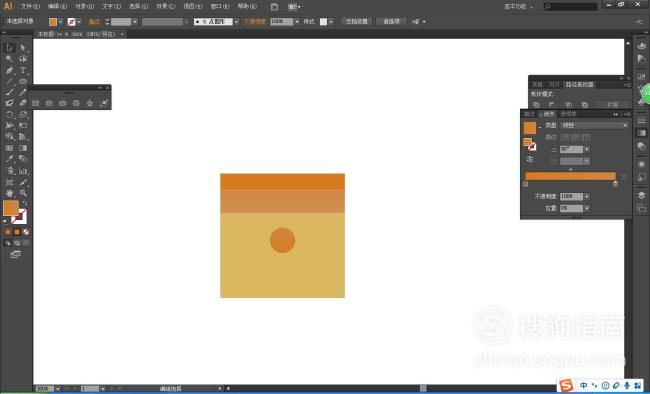Open the stroke weight dropdown

point(135,22)
